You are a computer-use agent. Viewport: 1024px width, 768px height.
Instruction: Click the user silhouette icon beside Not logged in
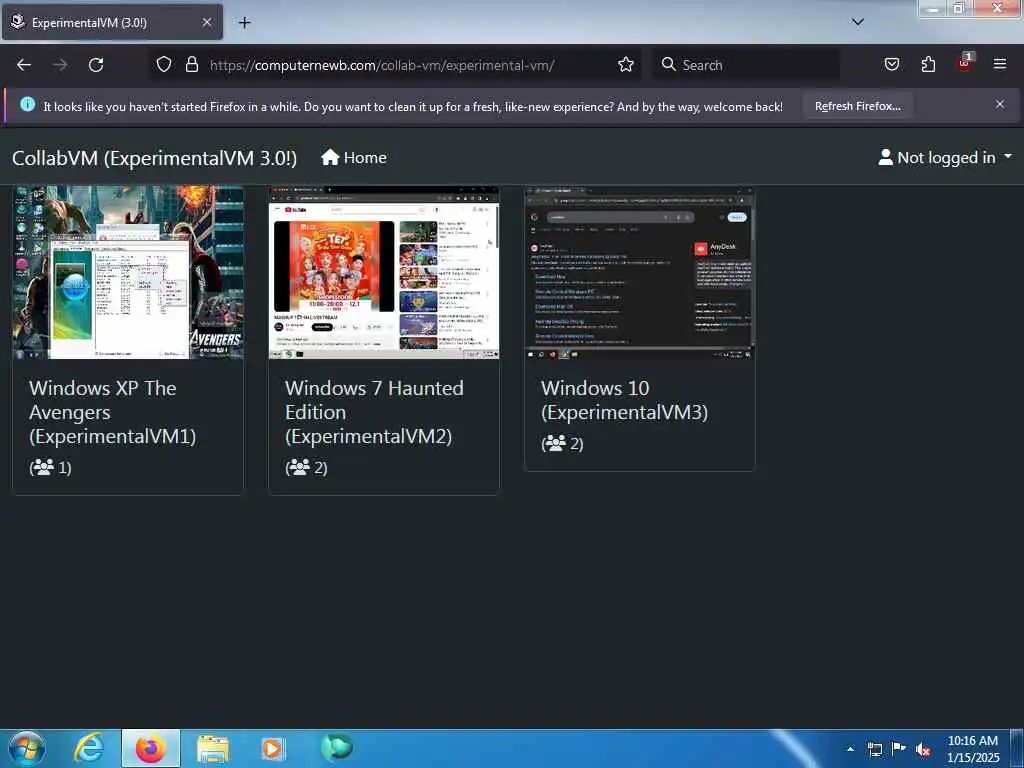(x=886, y=157)
